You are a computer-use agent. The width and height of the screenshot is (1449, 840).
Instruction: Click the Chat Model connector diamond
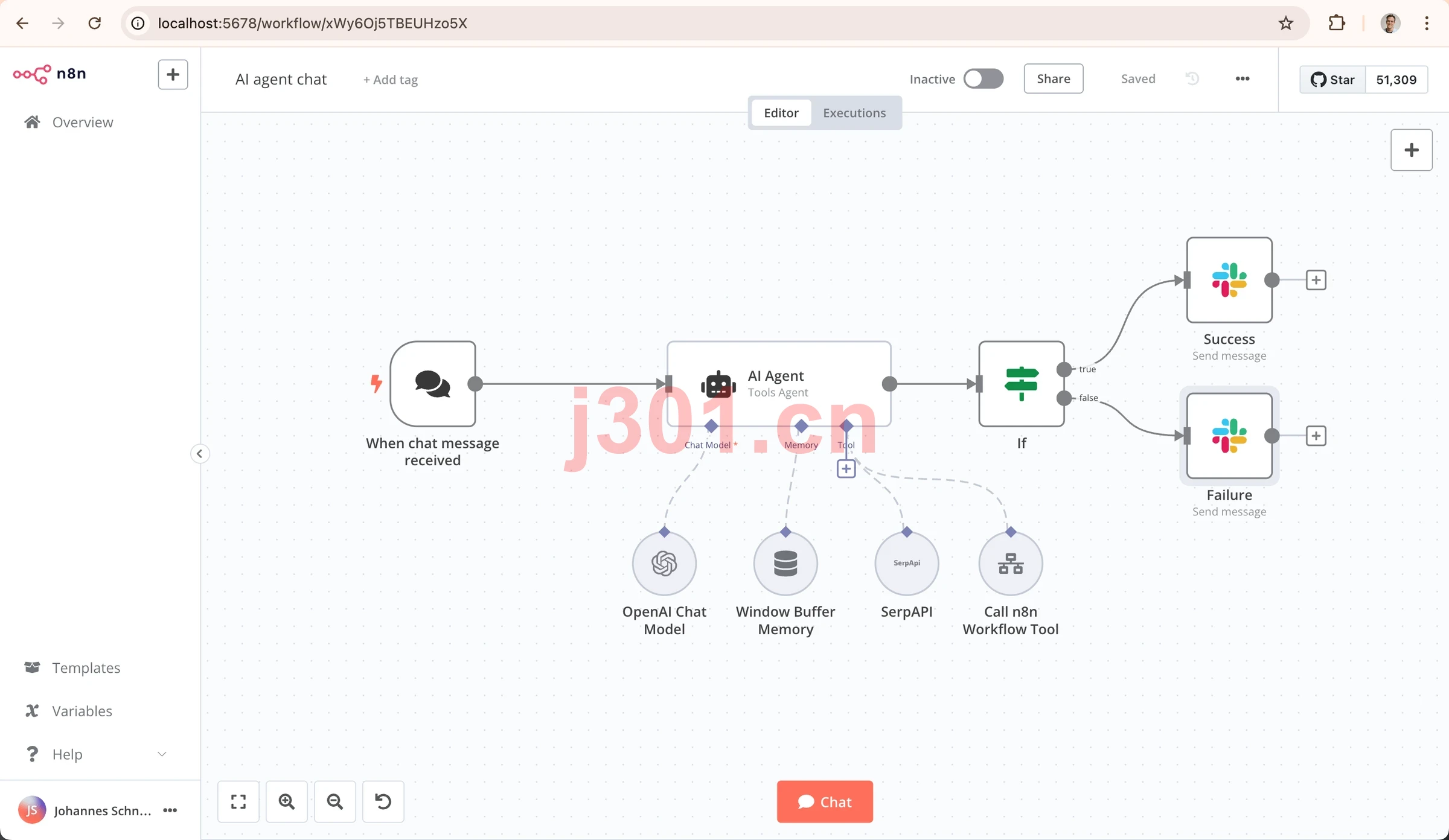click(x=711, y=426)
